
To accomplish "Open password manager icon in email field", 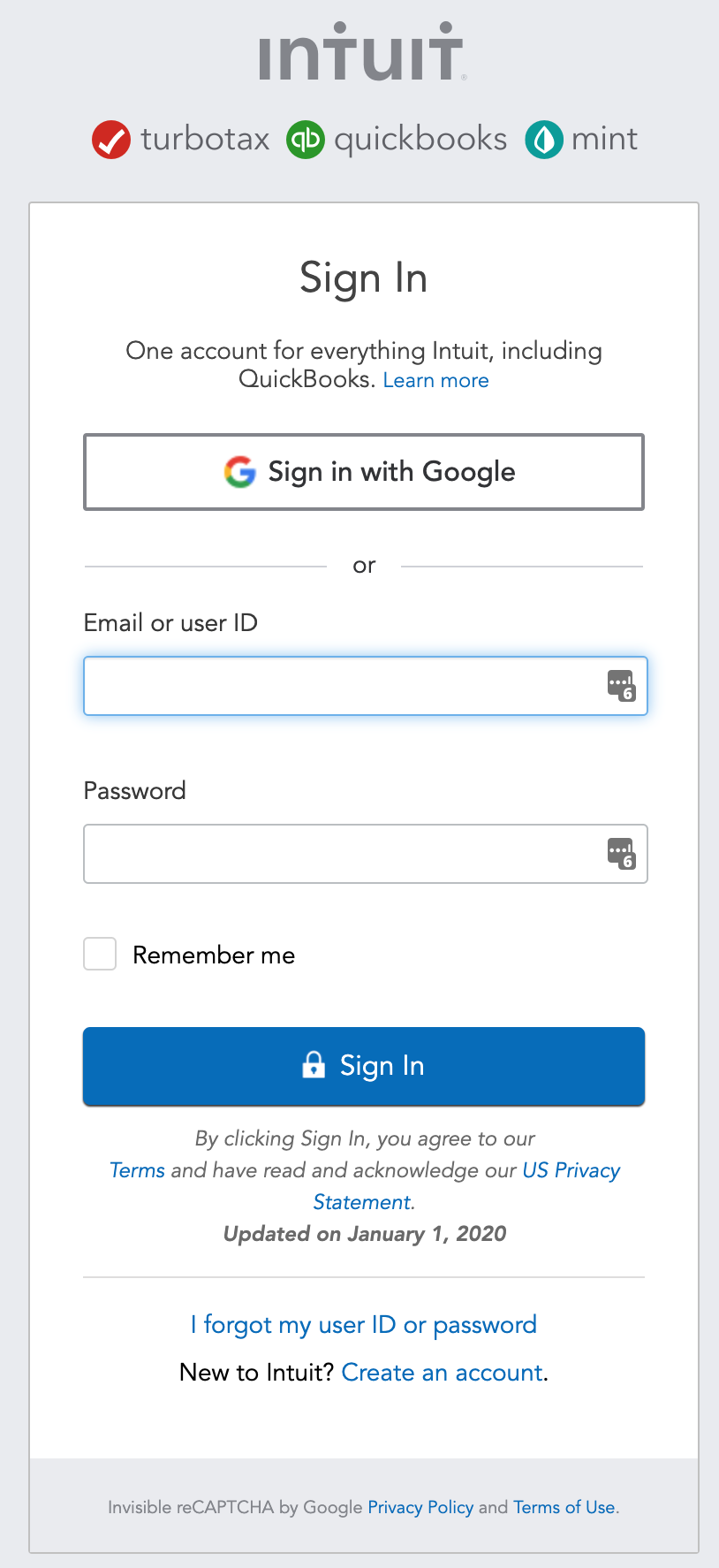I will (621, 686).
